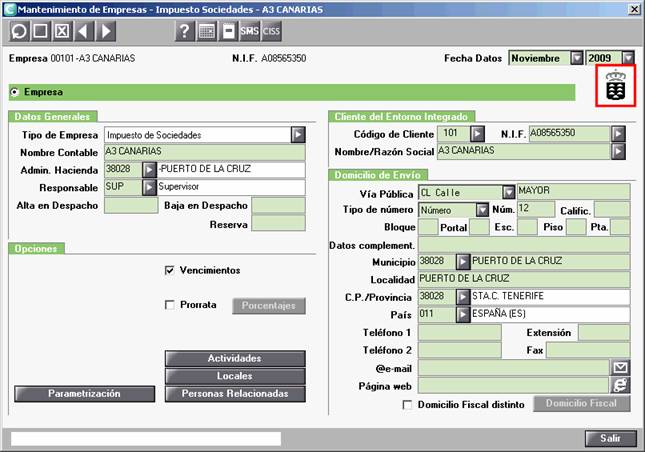Screen dimensions: 645x452
Task: Open lookup arrow next to client N.I.F. field
Action: pyautogui.click(x=618, y=134)
